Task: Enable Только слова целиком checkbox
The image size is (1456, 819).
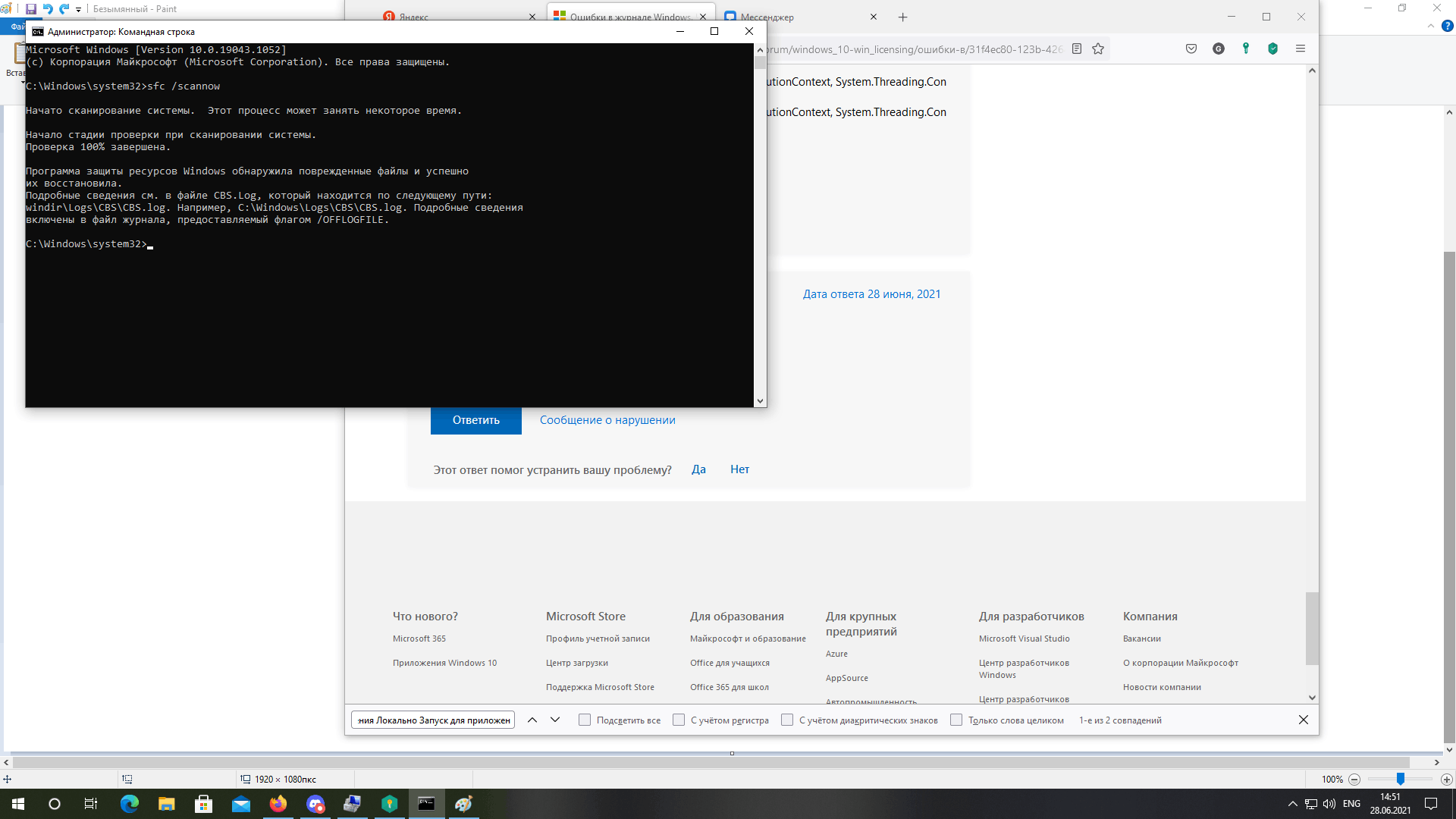Action: tap(956, 720)
